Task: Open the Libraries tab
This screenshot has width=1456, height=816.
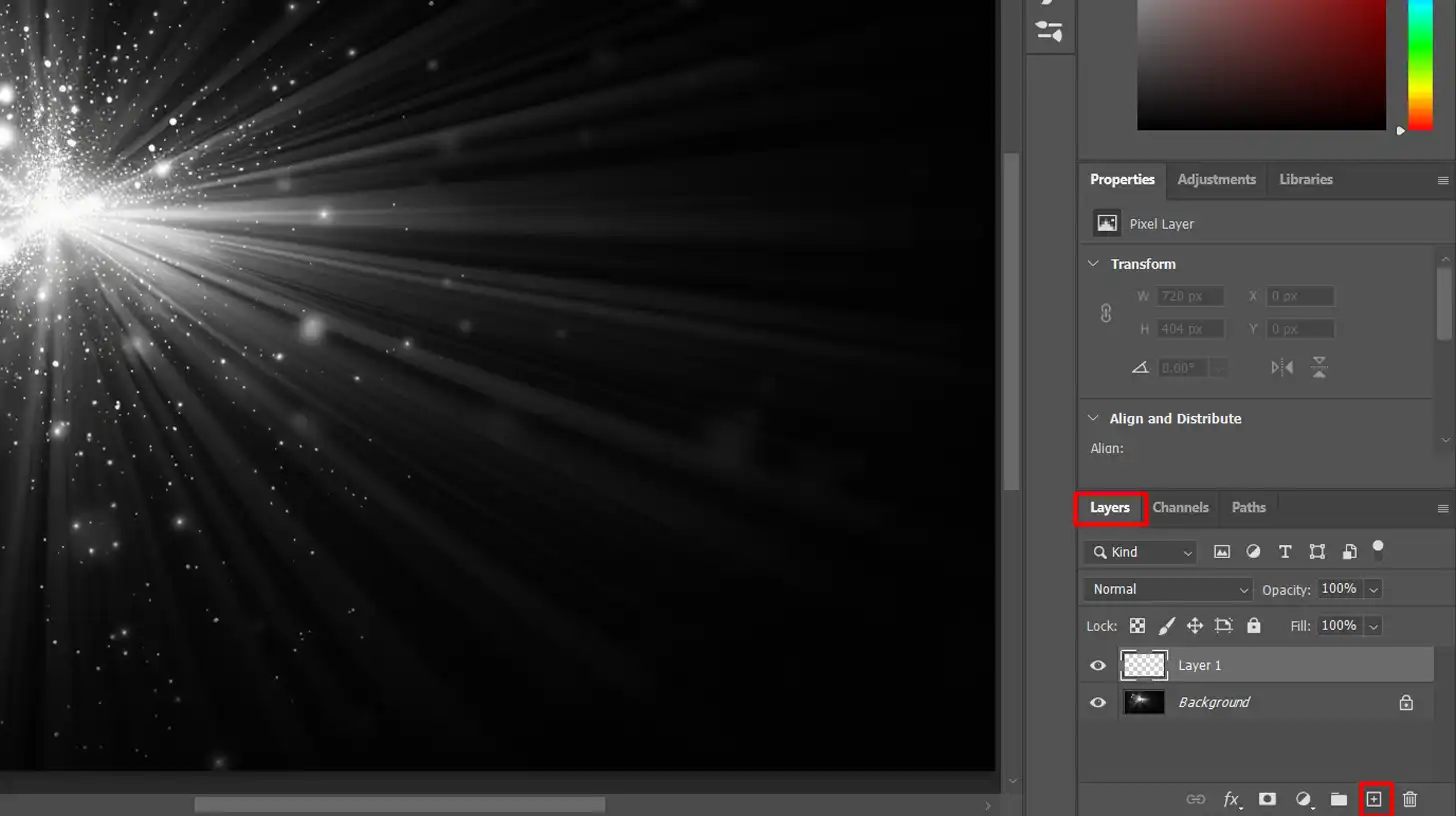Action: 1306,179
